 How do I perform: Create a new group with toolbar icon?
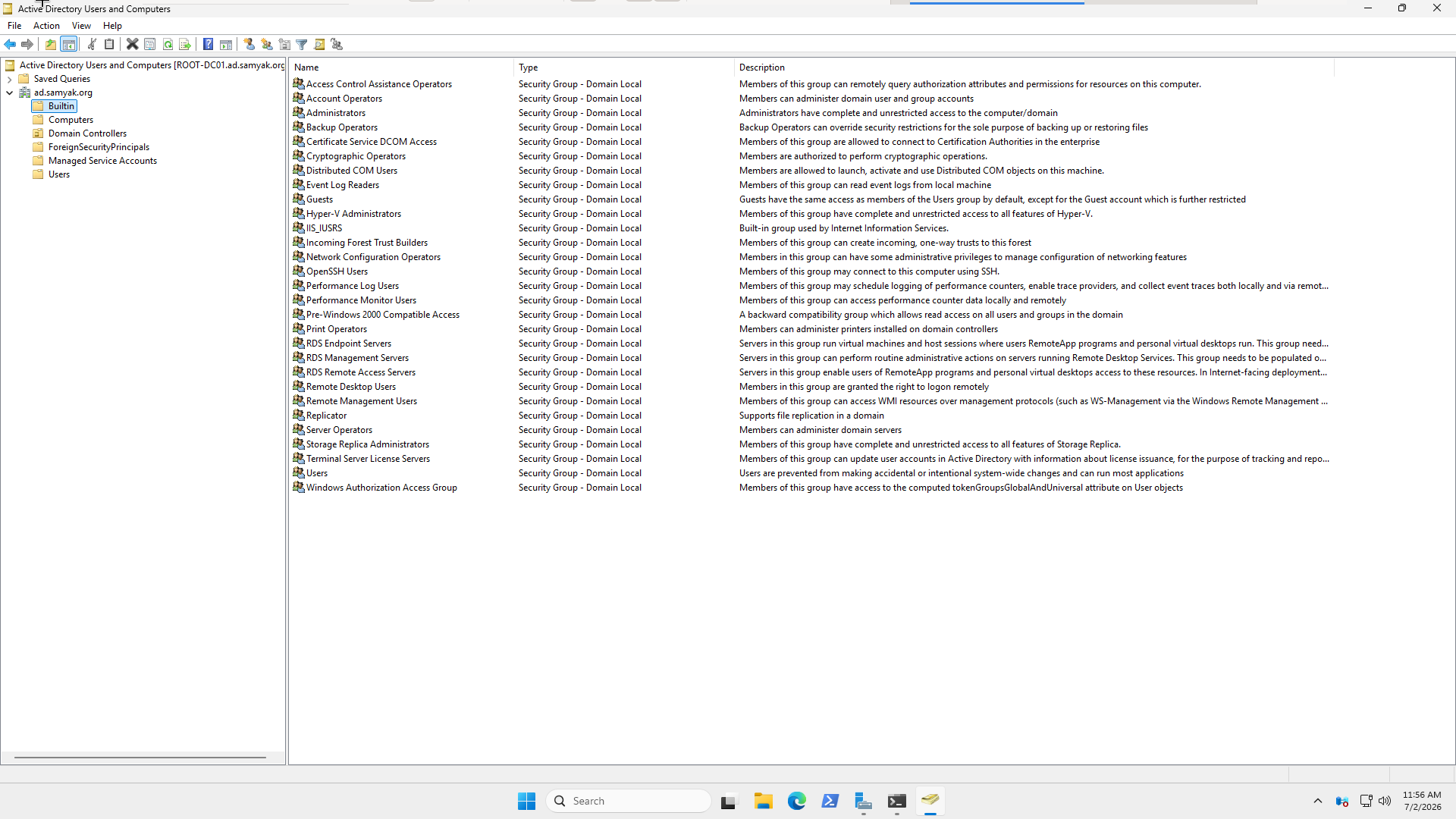click(267, 44)
